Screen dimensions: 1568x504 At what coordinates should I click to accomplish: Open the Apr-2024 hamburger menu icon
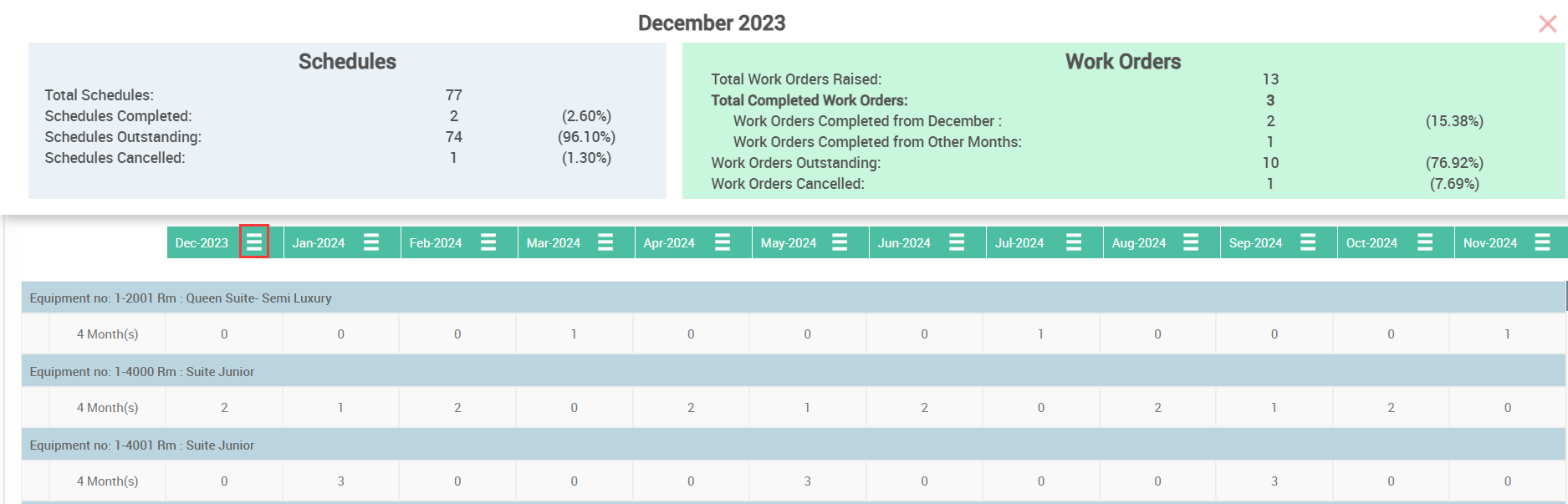723,242
